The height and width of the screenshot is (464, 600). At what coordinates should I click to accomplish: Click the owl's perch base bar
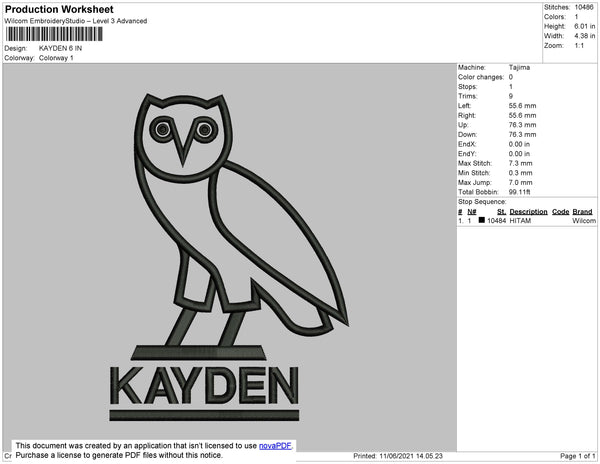coord(199,352)
